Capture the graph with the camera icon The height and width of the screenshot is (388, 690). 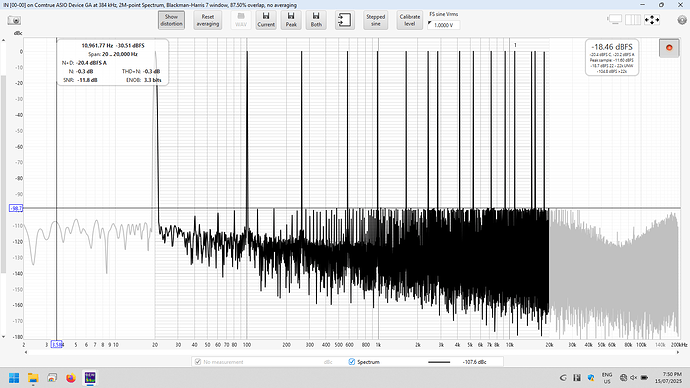[14, 21]
